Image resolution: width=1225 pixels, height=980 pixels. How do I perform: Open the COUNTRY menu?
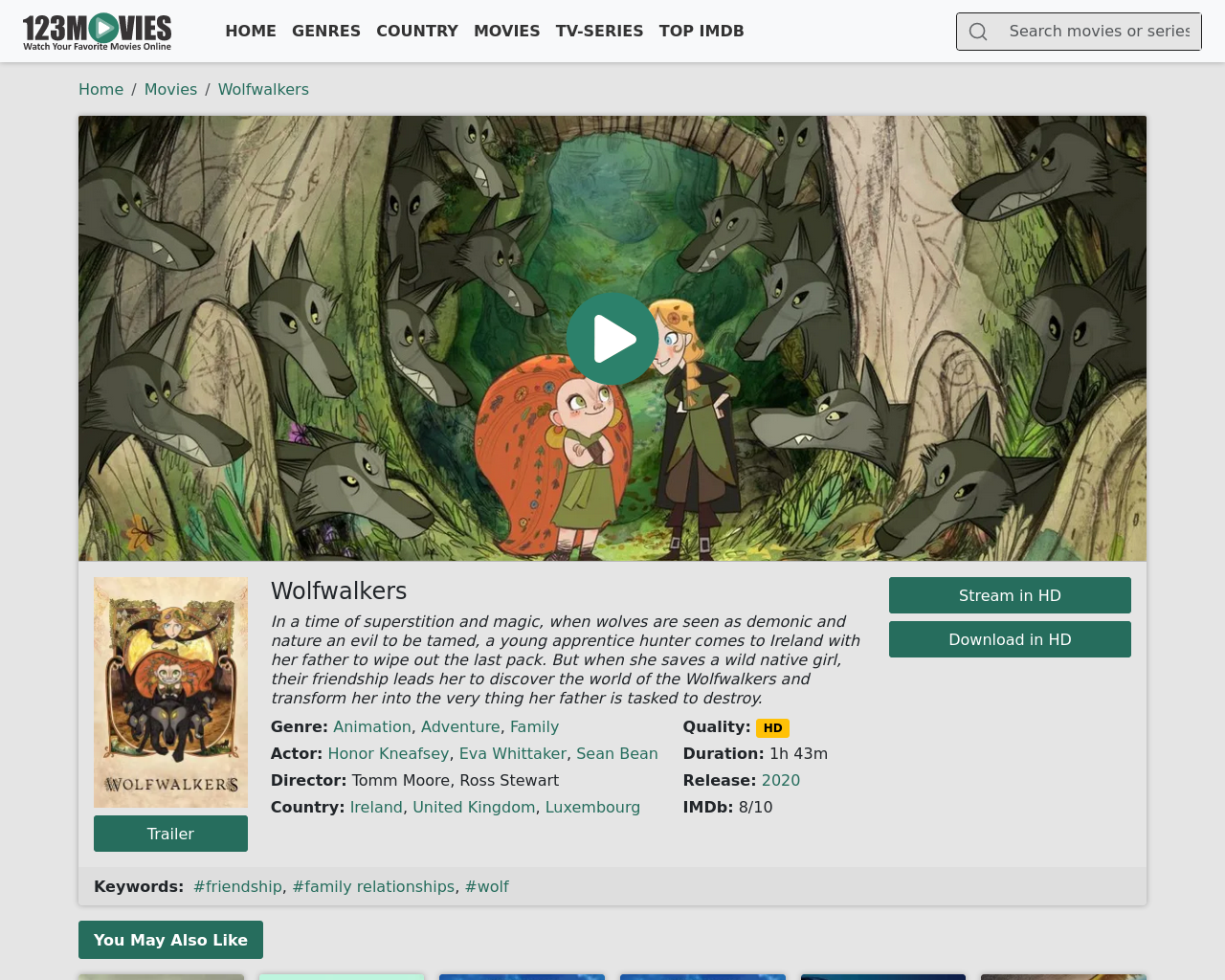417,31
